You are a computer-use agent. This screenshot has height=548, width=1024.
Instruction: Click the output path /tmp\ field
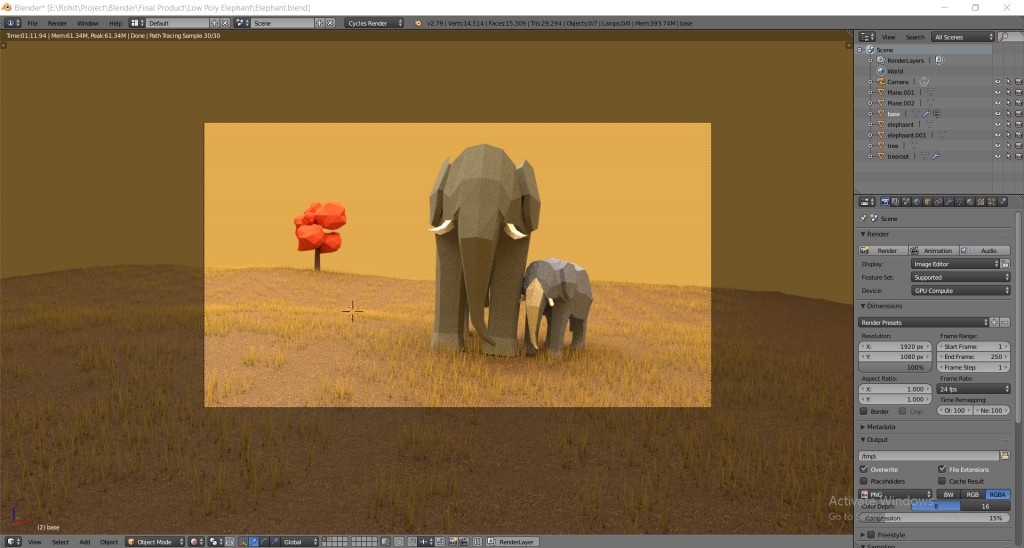click(x=927, y=456)
